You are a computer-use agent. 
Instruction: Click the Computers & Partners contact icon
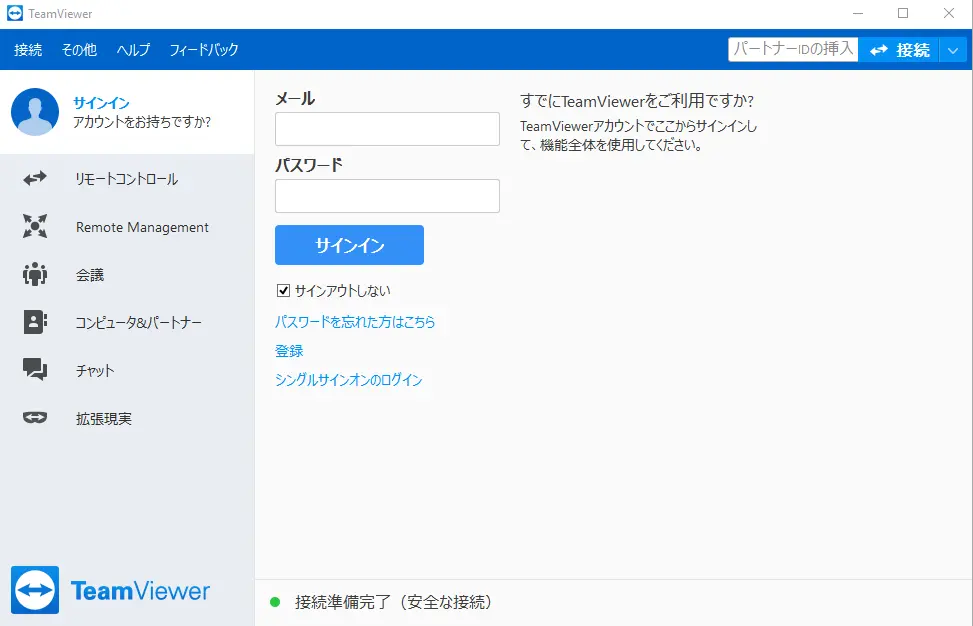[35, 323]
